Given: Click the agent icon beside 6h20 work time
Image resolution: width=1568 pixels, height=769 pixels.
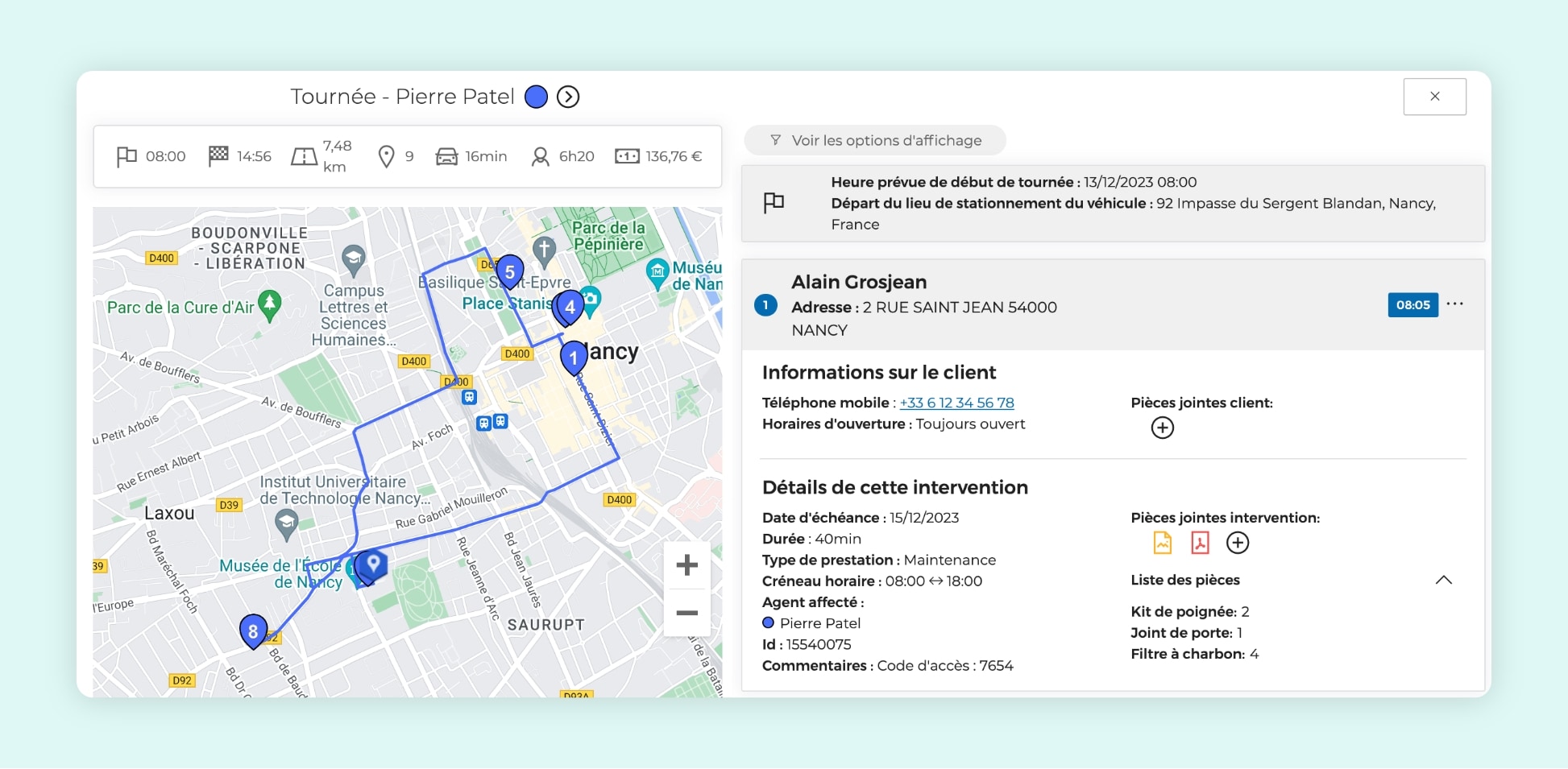Looking at the screenshot, I should [538, 156].
